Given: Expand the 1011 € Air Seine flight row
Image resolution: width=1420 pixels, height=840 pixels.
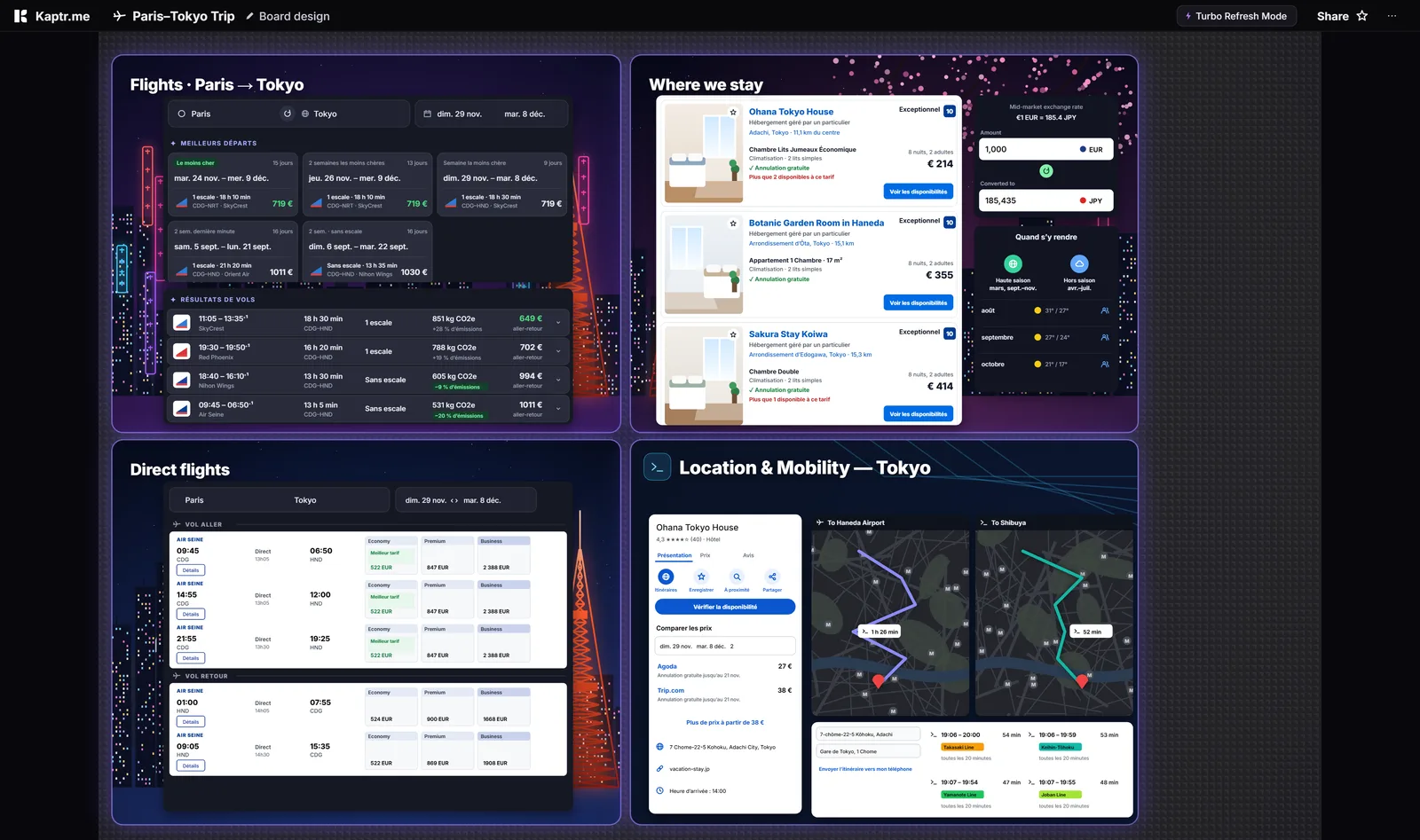Looking at the screenshot, I should pos(558,409).
